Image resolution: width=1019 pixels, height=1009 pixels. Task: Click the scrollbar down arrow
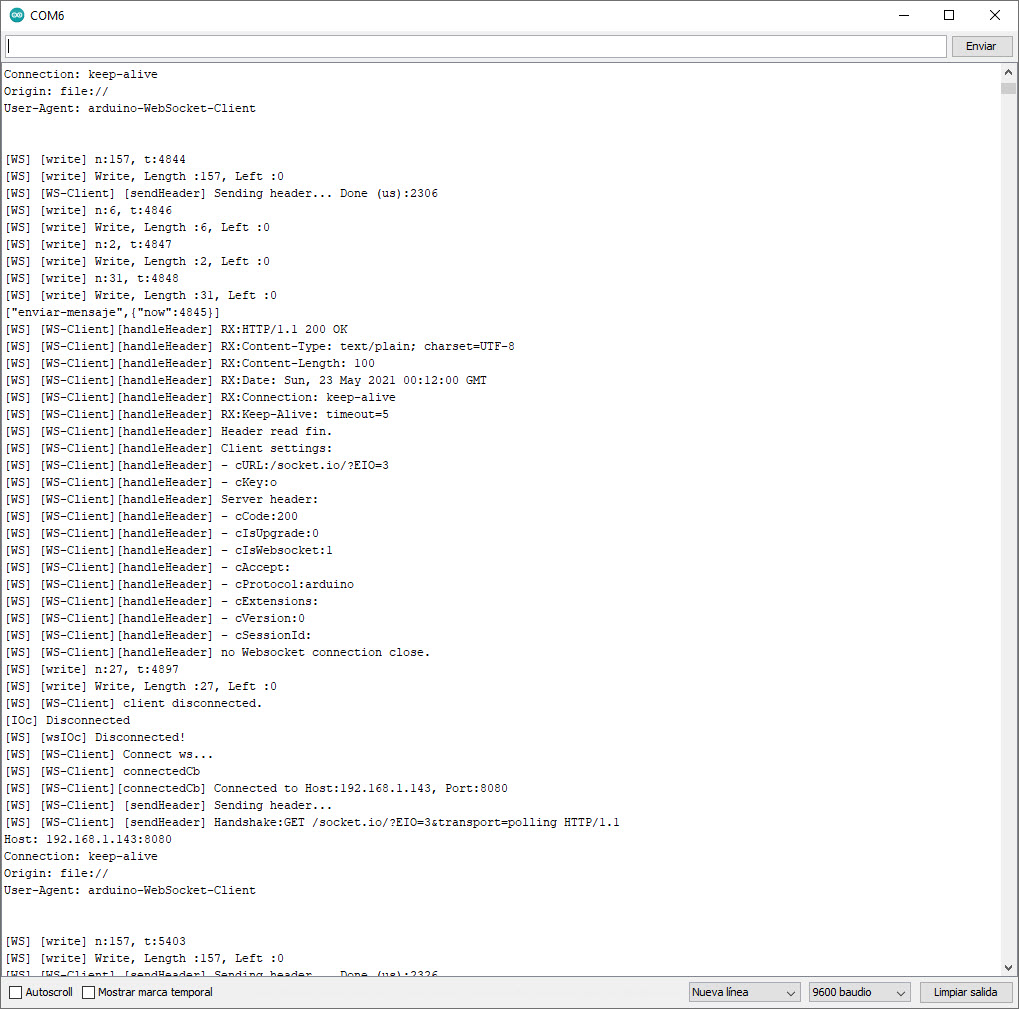click(x=1008, y=967)
